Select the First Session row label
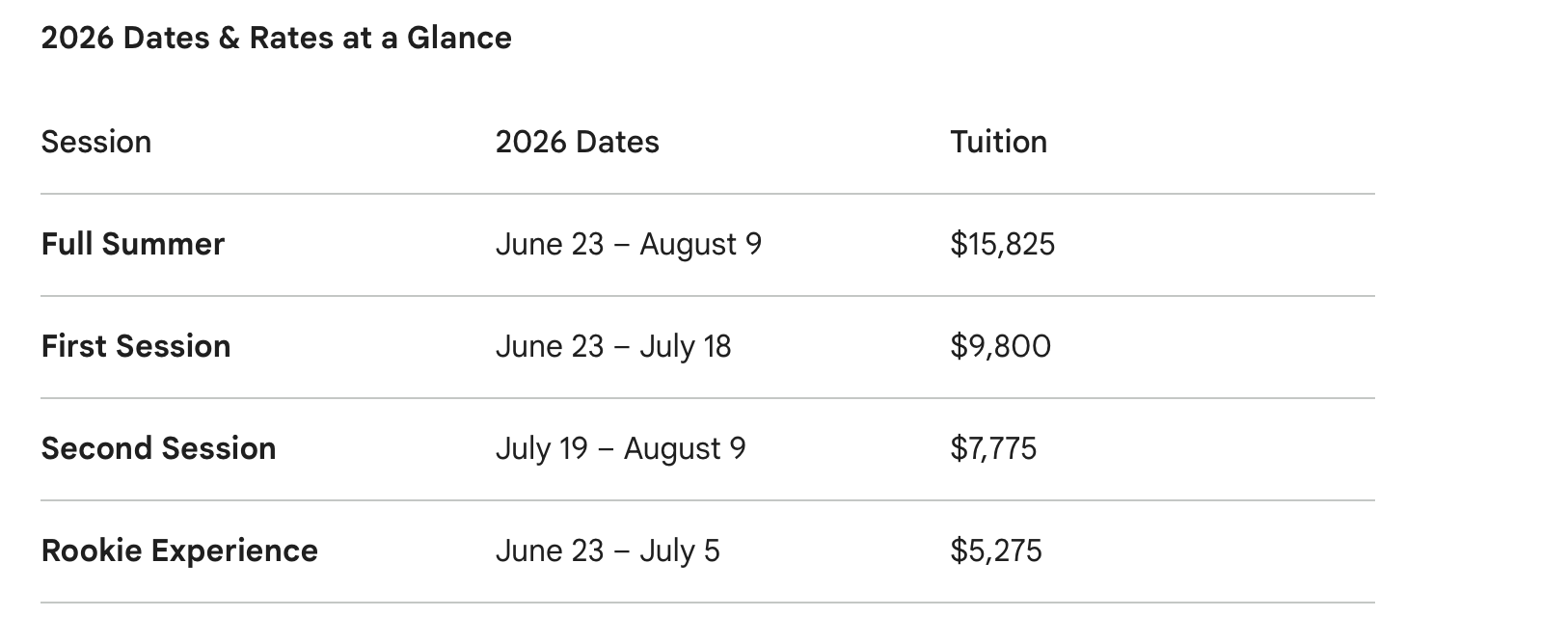The image size is (1568, 617). pos(136,346)
